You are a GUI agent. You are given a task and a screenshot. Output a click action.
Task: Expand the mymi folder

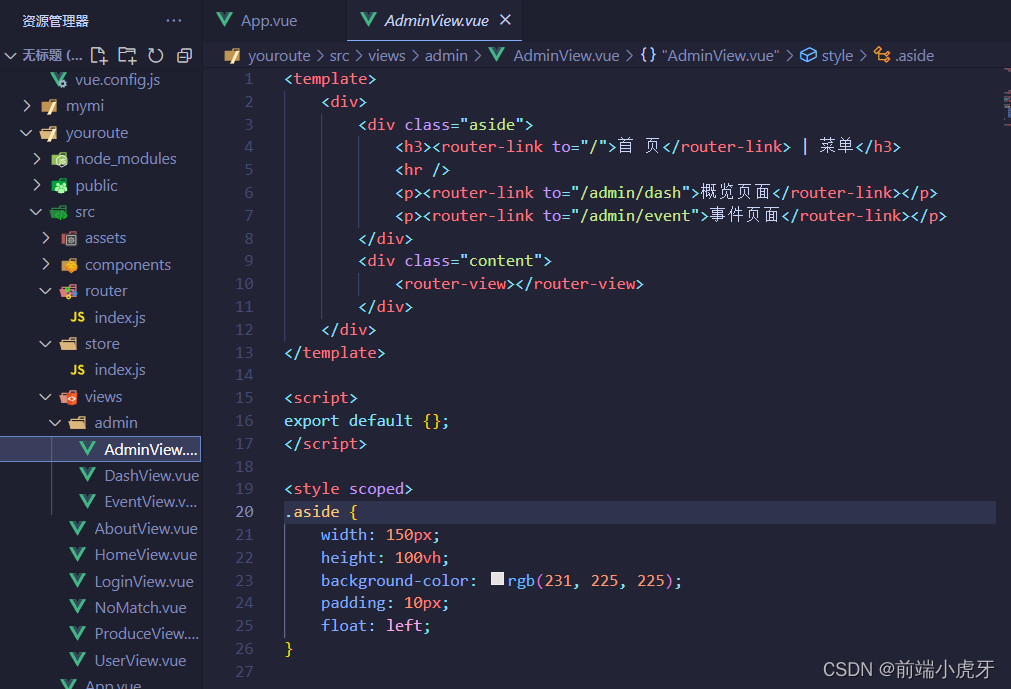click(26, 106)
